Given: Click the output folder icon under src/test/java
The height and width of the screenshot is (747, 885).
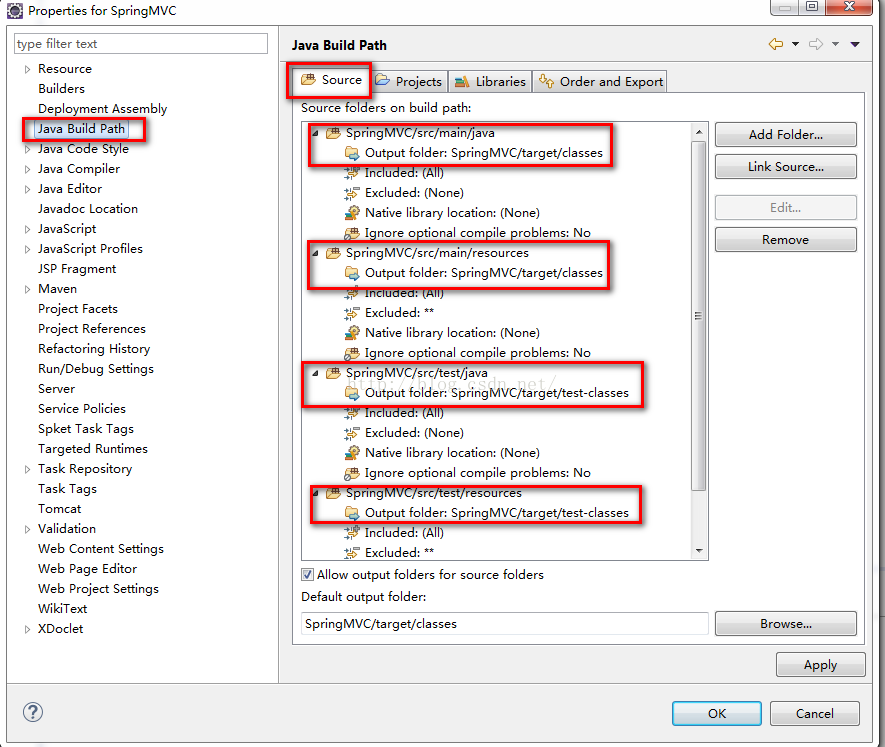Looking at the screenshot, I should pyautogui.click(x=352, y=393).
